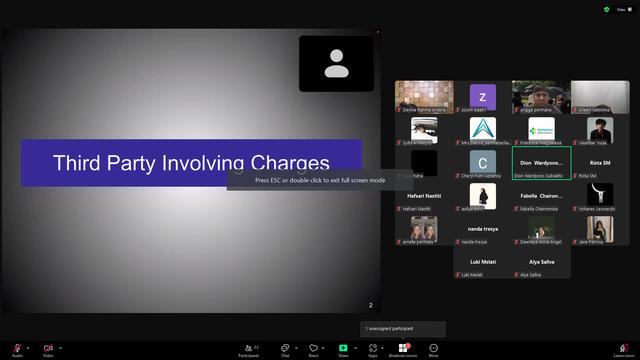Click the '1 unassigned participant' tooltip
640x360 pixels.
[x=402, y=329]
